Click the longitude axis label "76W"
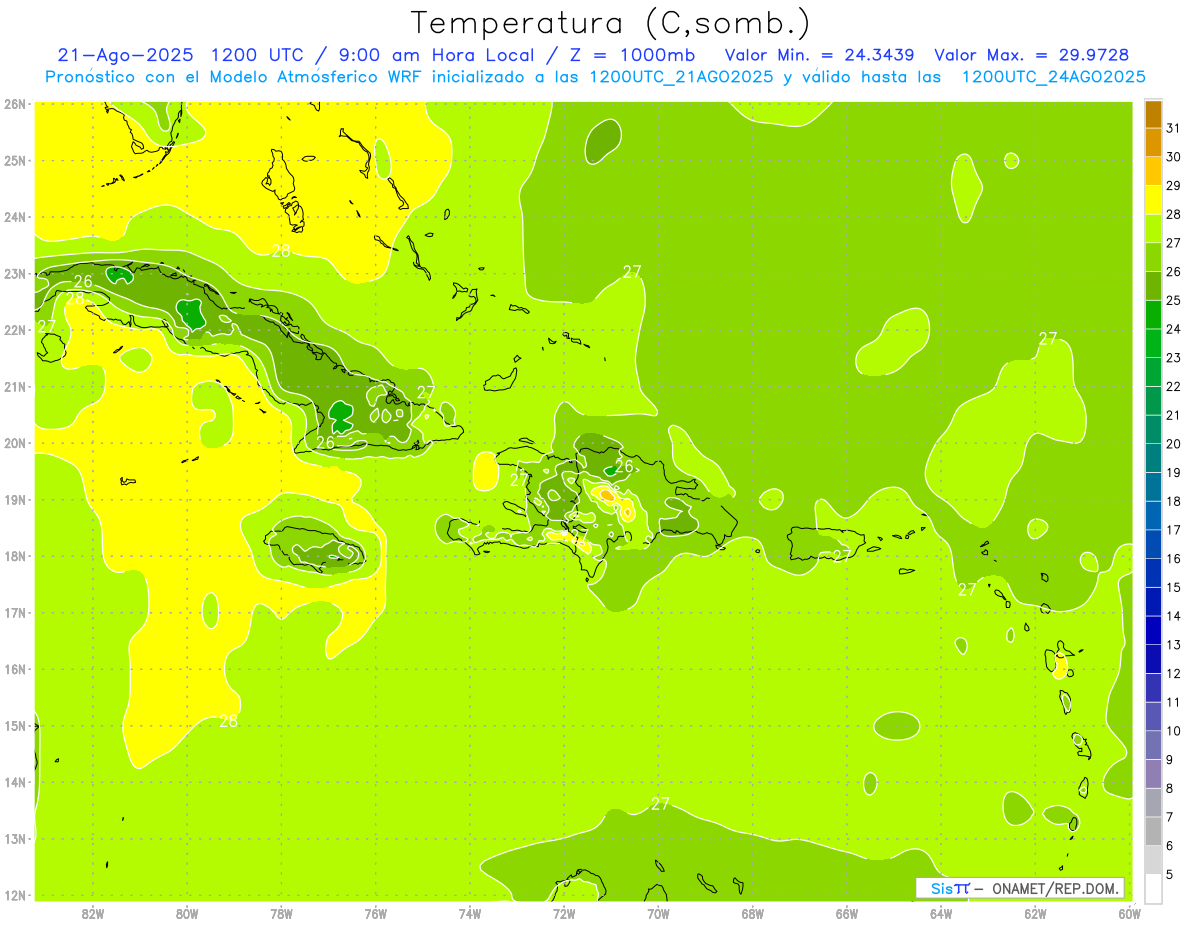 375,913
